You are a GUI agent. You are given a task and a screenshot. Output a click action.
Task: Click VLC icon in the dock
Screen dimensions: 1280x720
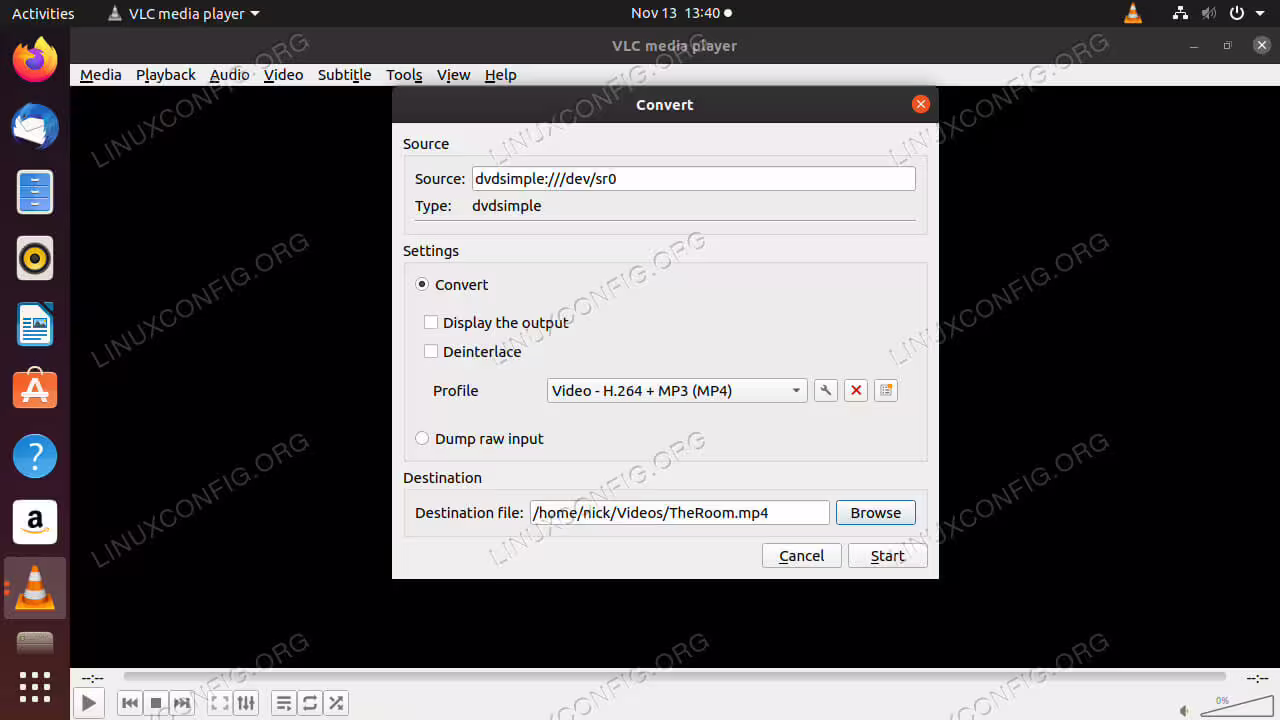[x=35, y=588]
